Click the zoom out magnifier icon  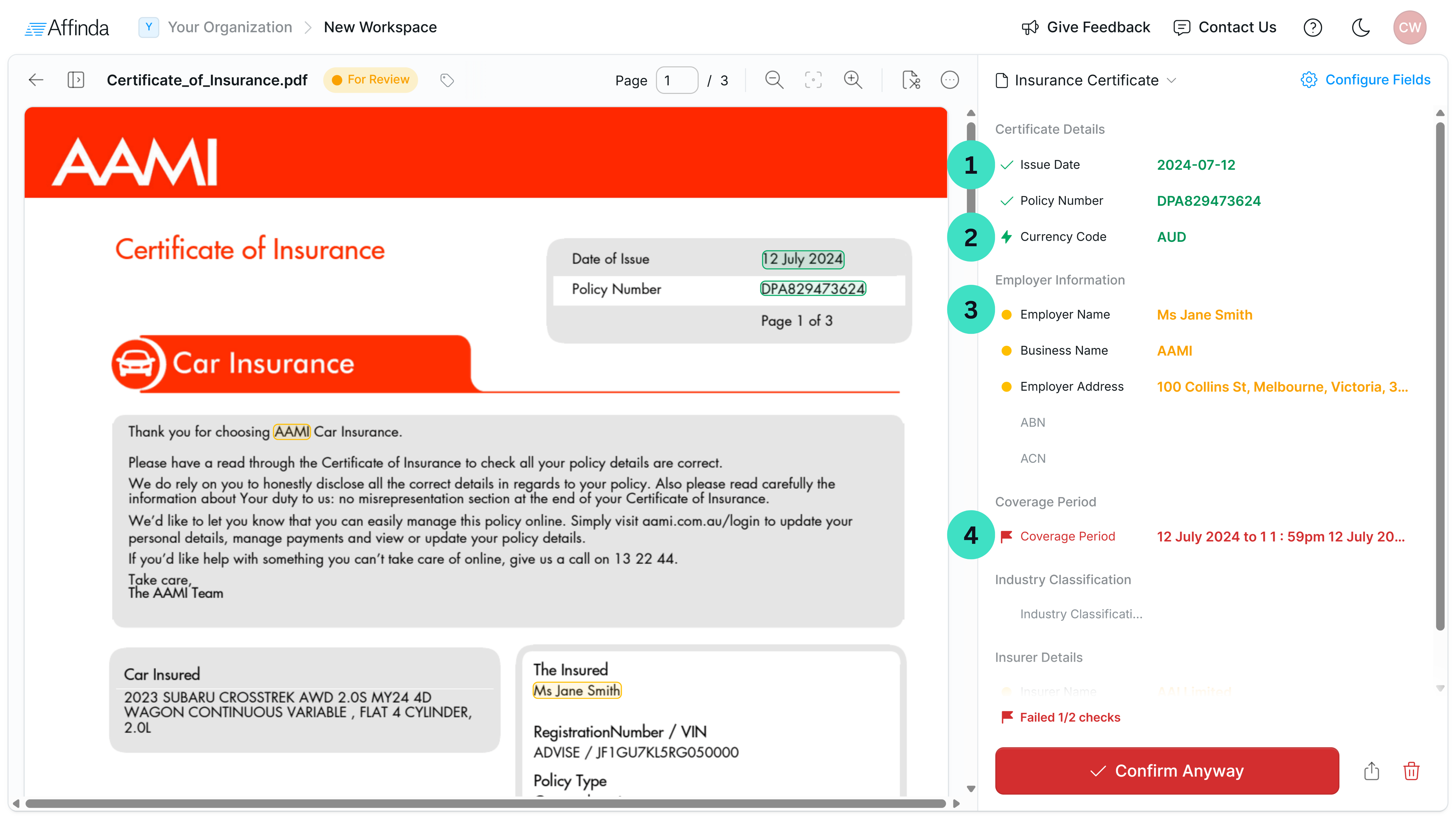[774, 80]
